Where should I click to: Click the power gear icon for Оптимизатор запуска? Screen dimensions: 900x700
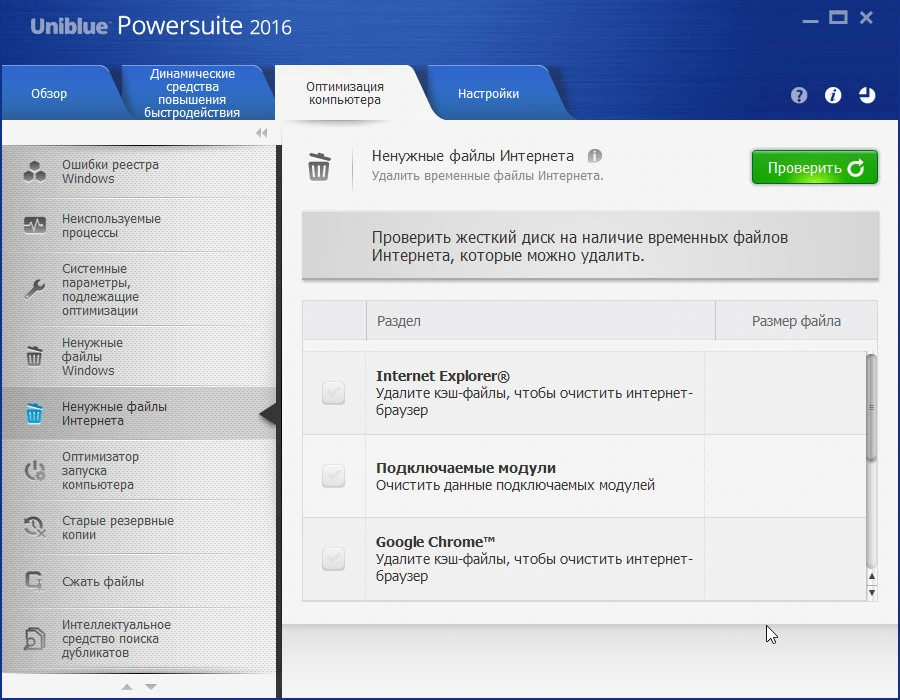pyautogui.click(x=35, y=470)
